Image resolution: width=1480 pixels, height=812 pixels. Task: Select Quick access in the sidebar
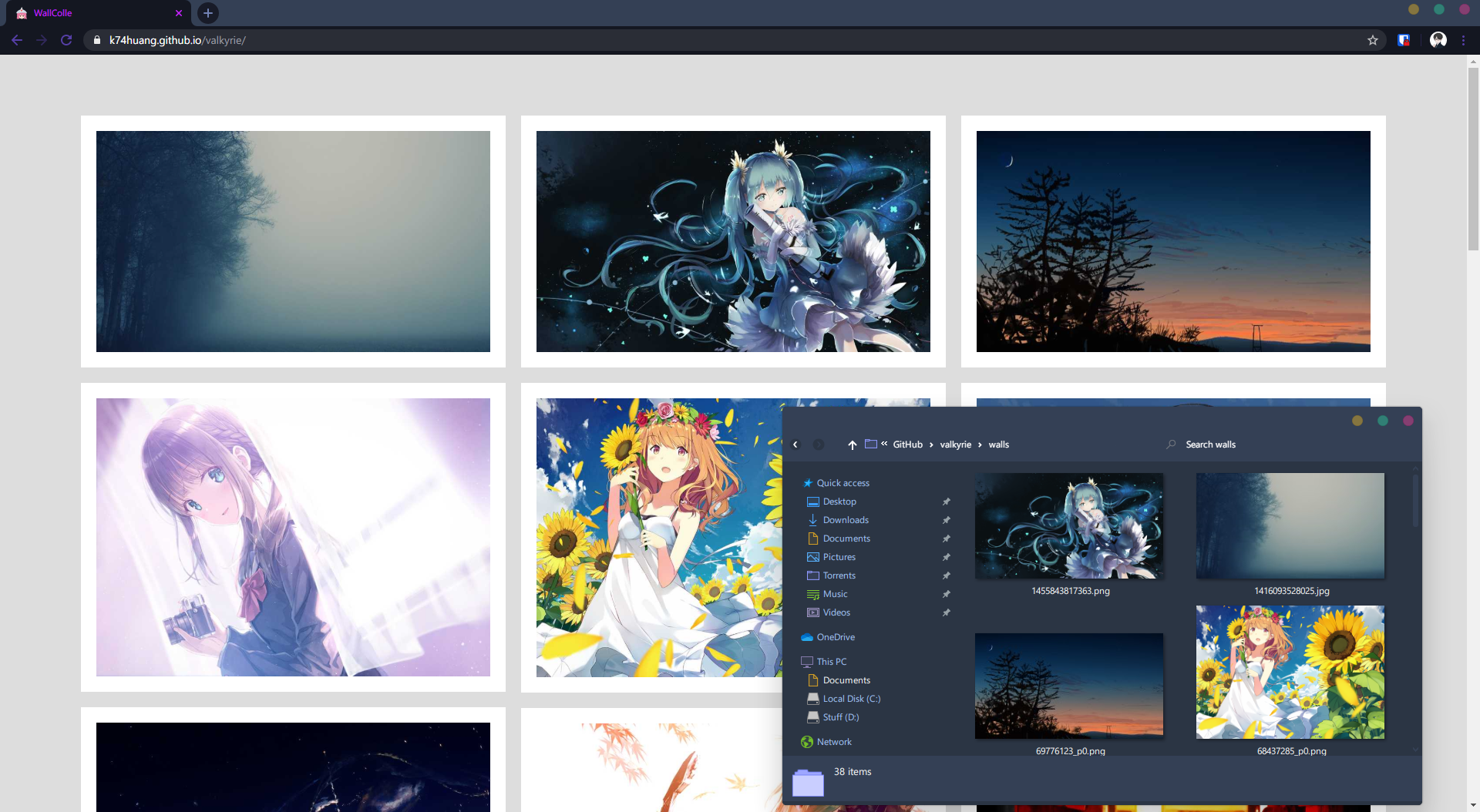coord(843,483)
